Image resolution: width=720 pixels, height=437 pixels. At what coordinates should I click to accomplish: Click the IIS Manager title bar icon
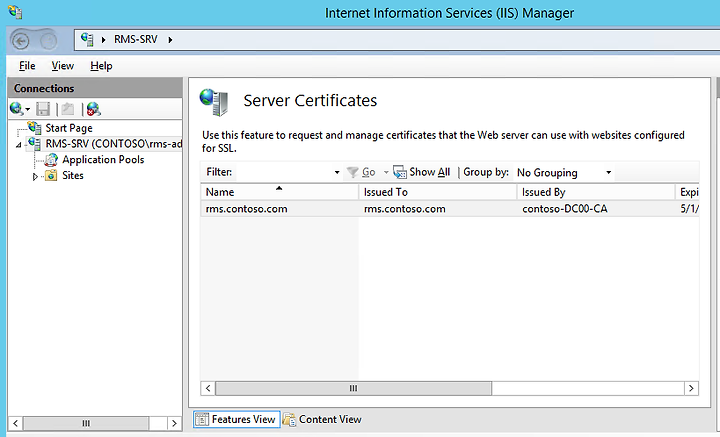coord(15,12)
